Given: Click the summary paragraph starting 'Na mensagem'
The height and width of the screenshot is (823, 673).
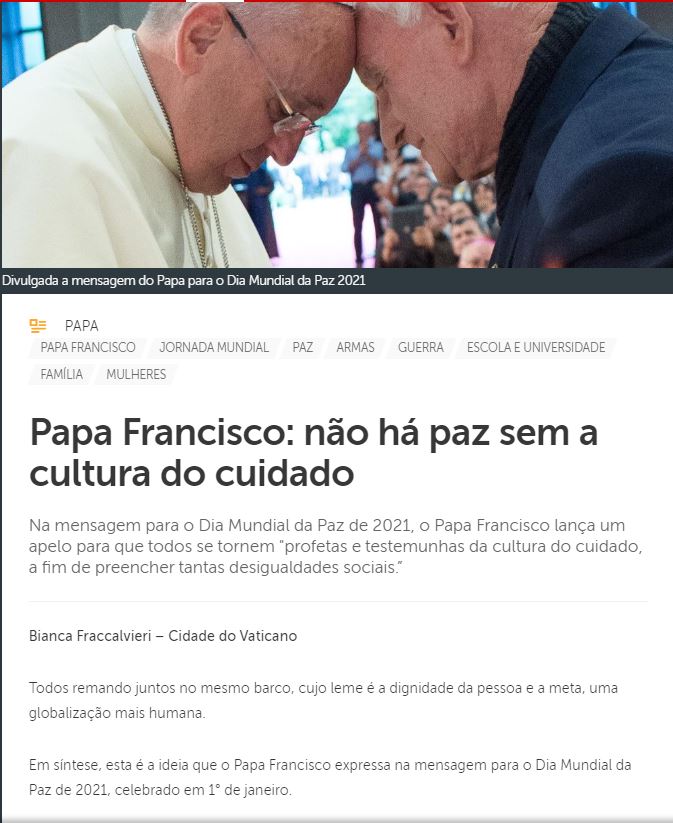Looking at the screenshot, I should coord(336,546).
